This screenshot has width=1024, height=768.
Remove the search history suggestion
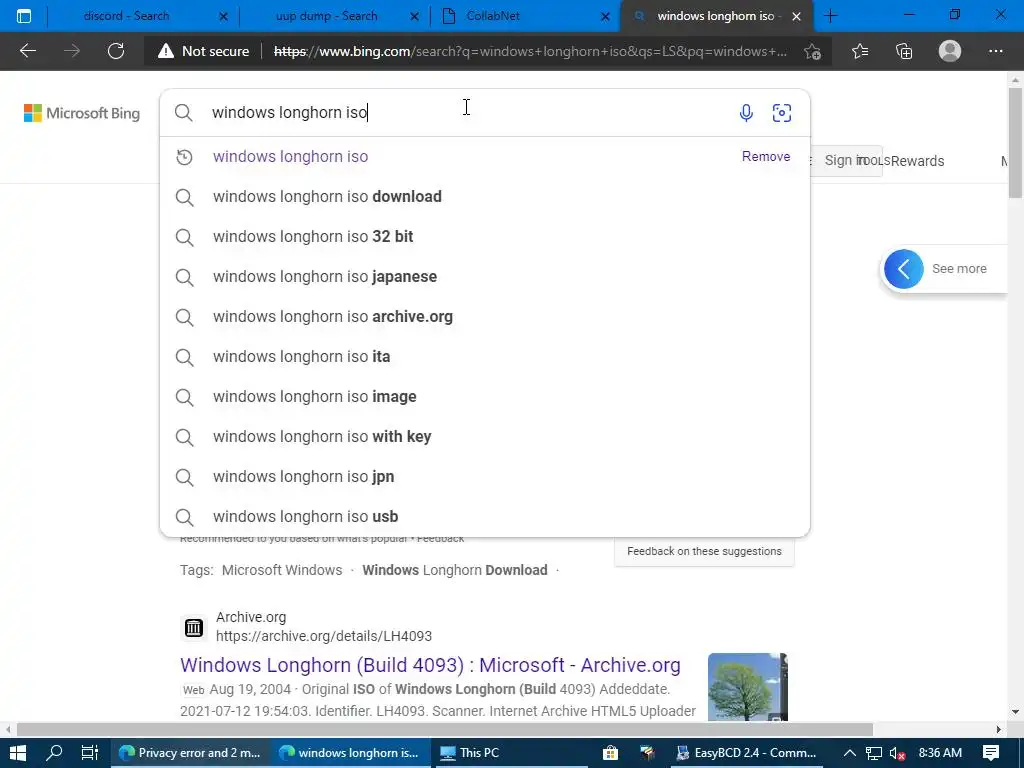coord(765,157)
